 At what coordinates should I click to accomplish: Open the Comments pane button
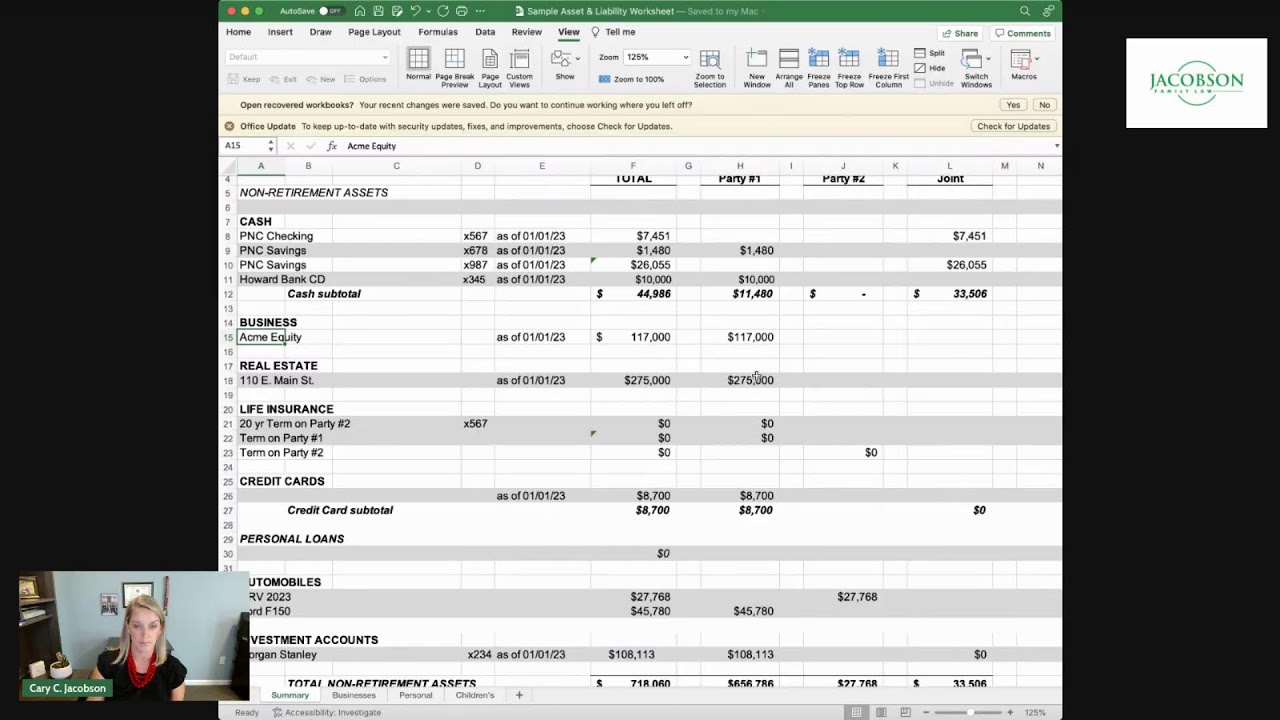click(x=1023, y=33)
